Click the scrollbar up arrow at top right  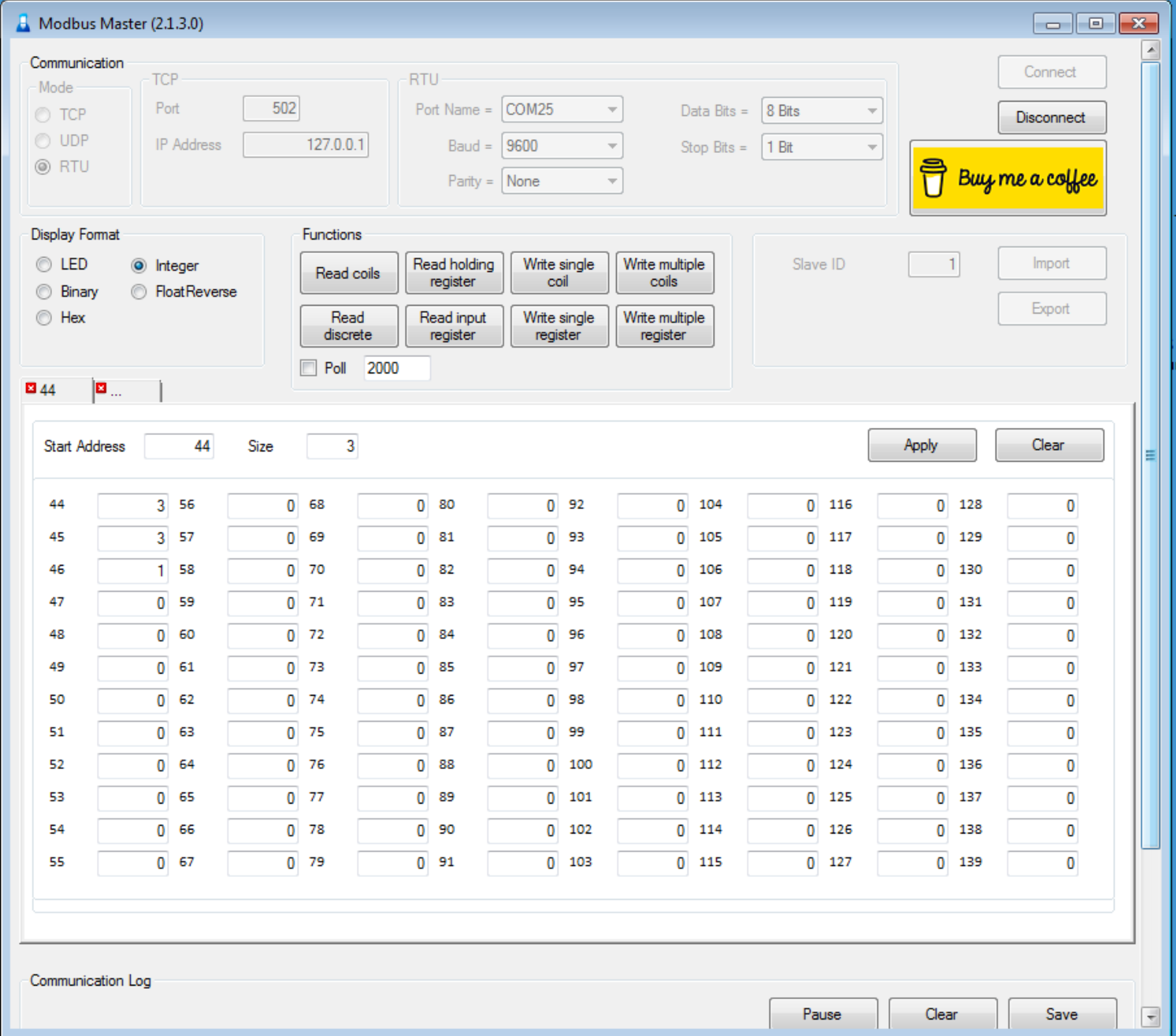1151,51
